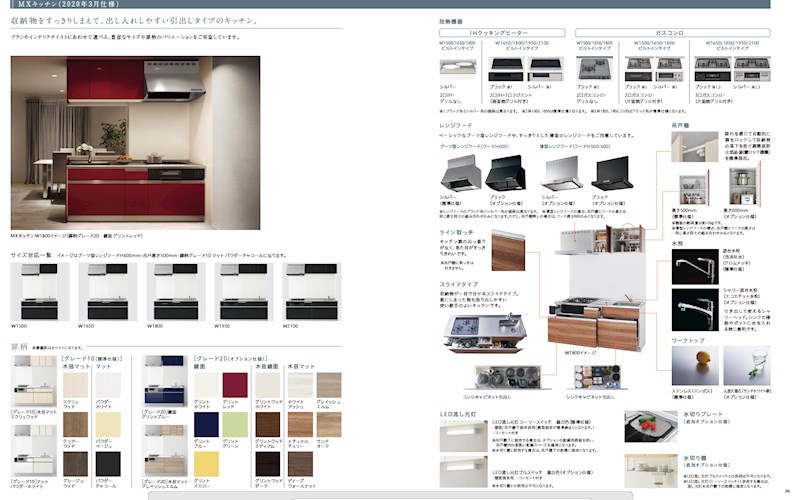Click the artificial marble worktop glass photo

(747, 366)
